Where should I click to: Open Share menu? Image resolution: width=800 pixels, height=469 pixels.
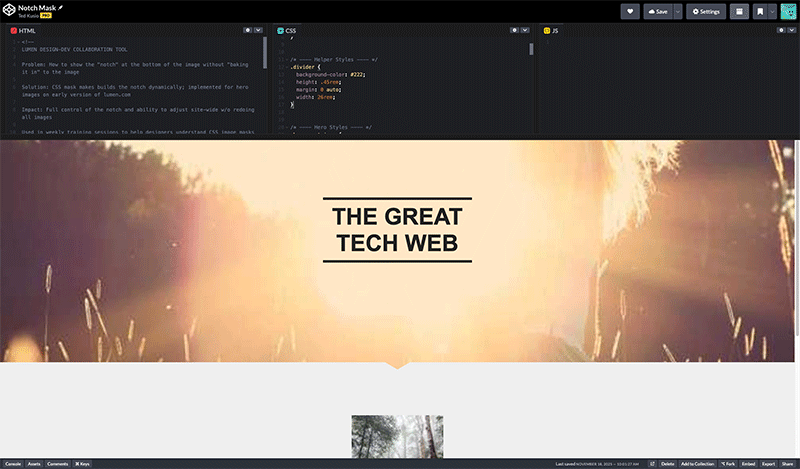pyautogui.click(x=788, y=464)
